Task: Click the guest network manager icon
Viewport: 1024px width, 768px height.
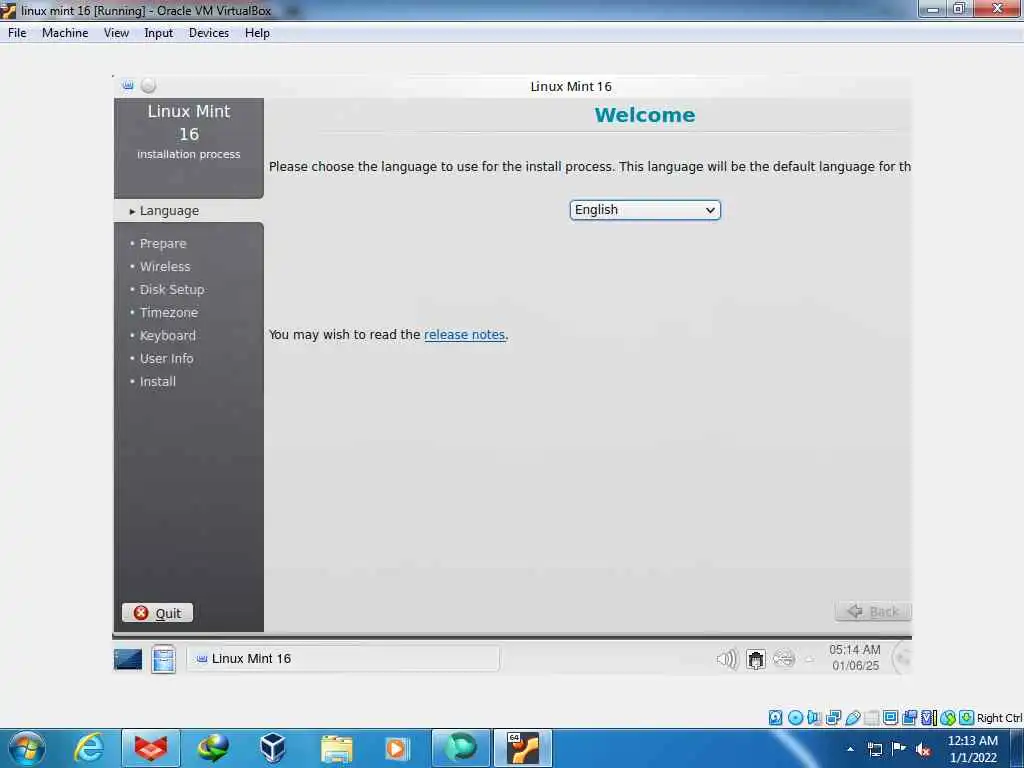Action: (x=756, y=660)
